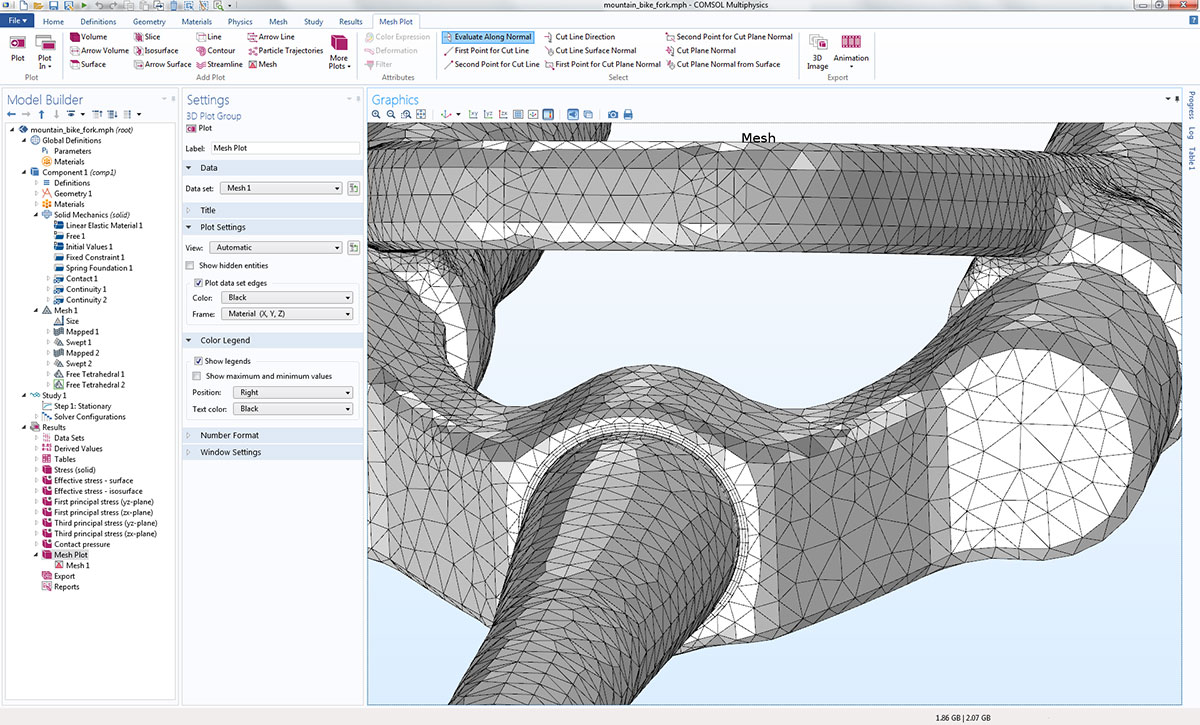Expand the Number Format section

(x=229, y=435)
